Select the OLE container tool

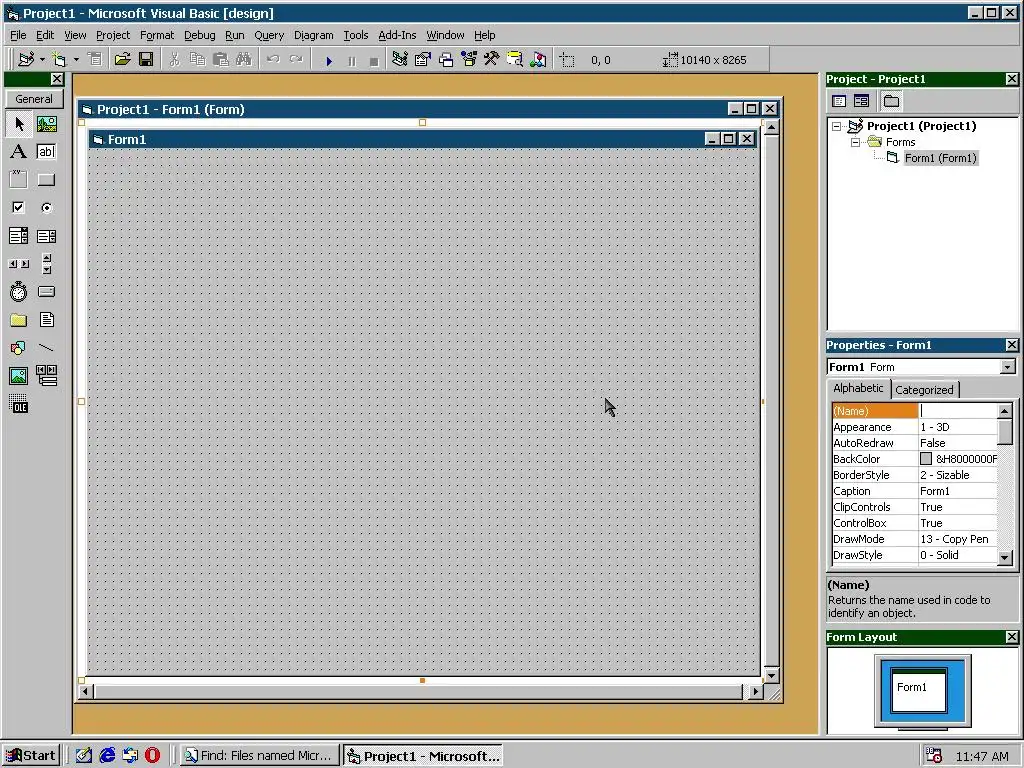[x=18, y=404]
